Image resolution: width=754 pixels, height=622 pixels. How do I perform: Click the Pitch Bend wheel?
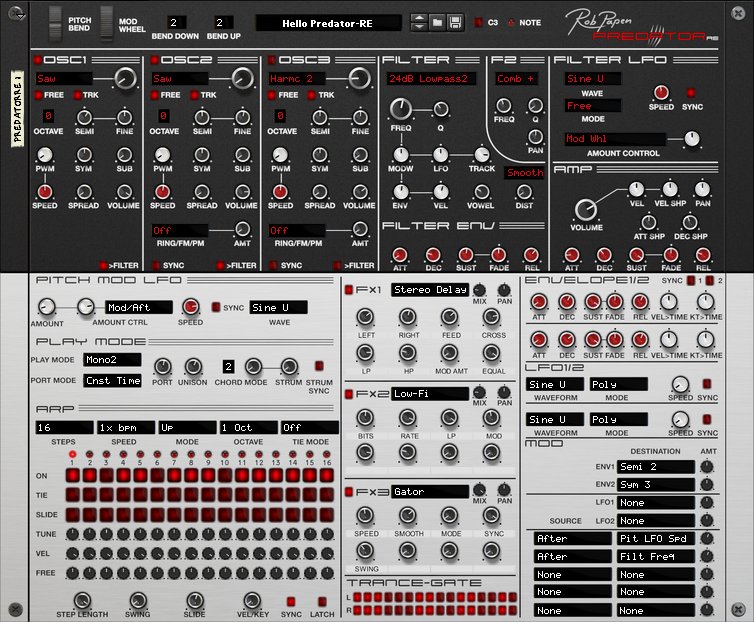(56, 20)
